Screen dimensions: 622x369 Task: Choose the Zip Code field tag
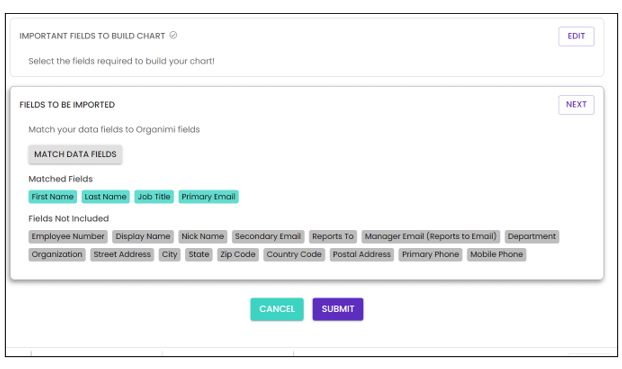click(238, 254)
